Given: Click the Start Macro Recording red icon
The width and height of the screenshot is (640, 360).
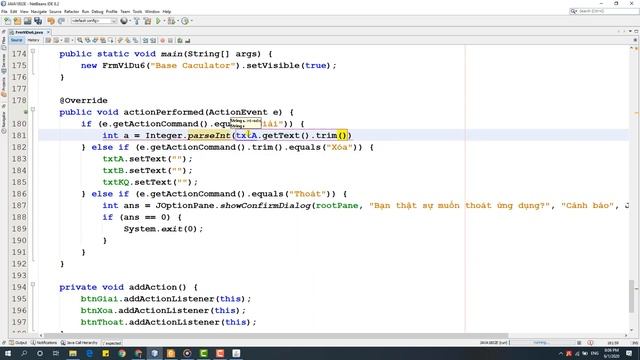Looking at the screenshot, I should pyautogui.click(x=162, y=40).
